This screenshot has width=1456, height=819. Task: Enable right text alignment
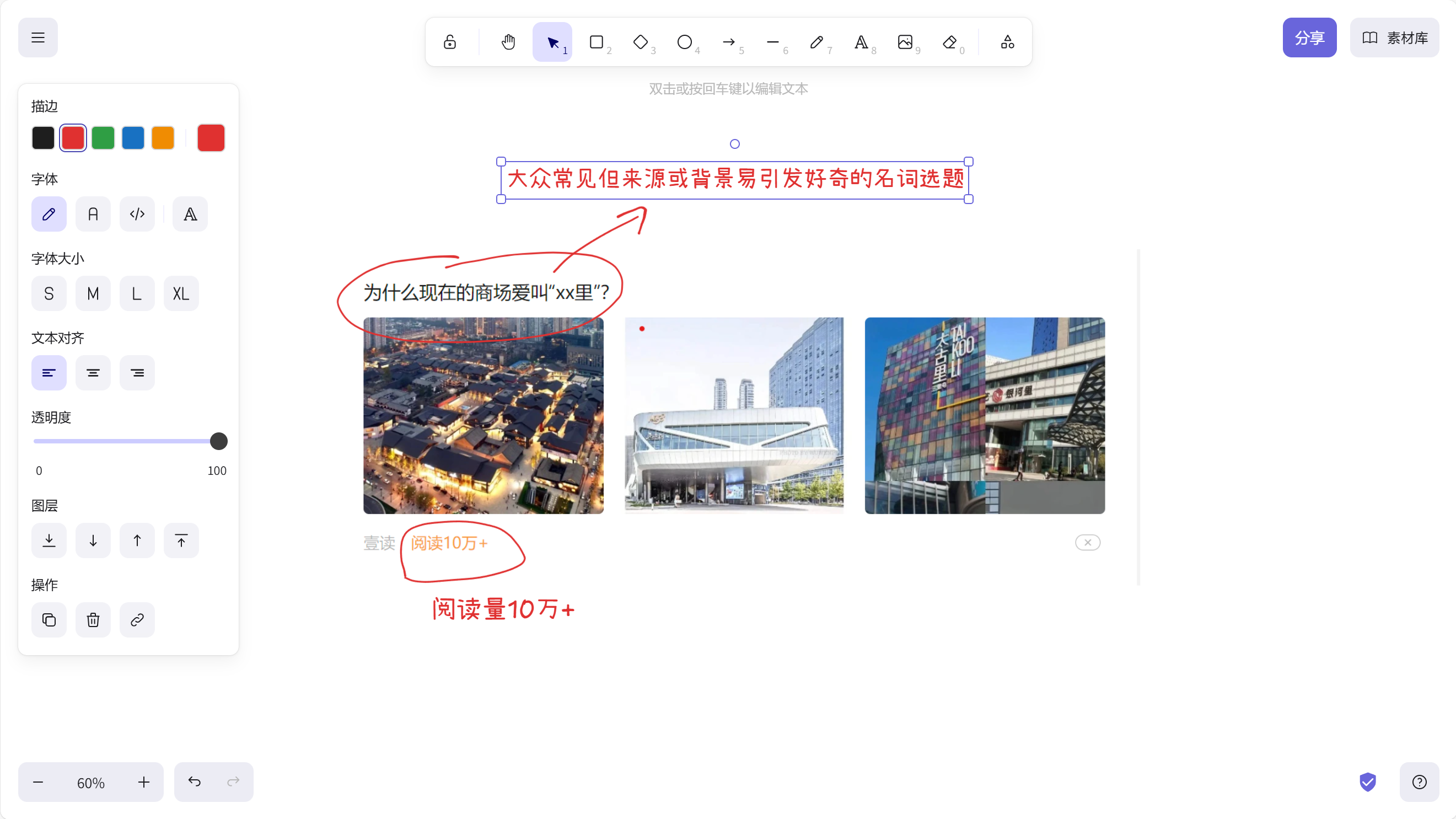point(137,372)
